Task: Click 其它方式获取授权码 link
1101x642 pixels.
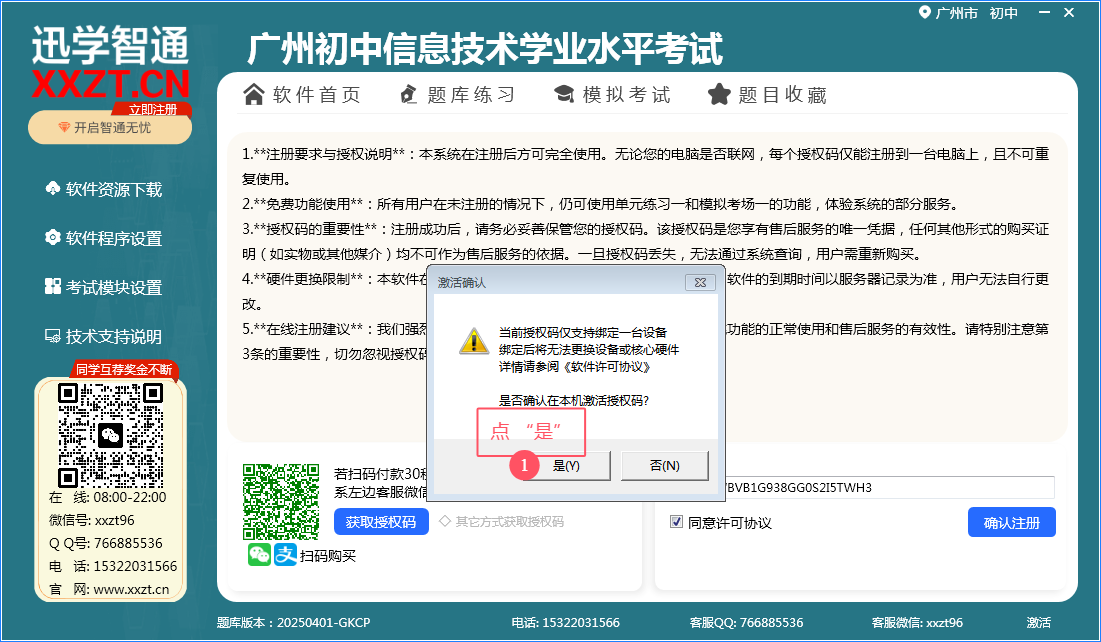Action: pos(501,521)
